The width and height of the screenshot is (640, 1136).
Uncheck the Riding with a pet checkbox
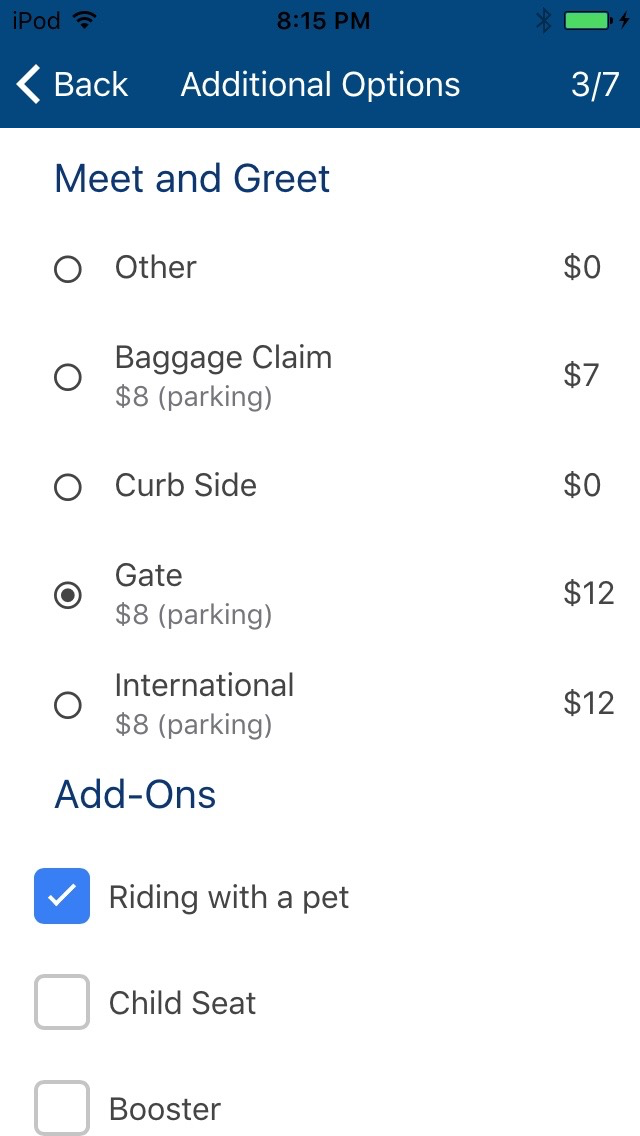pos(62,896)
